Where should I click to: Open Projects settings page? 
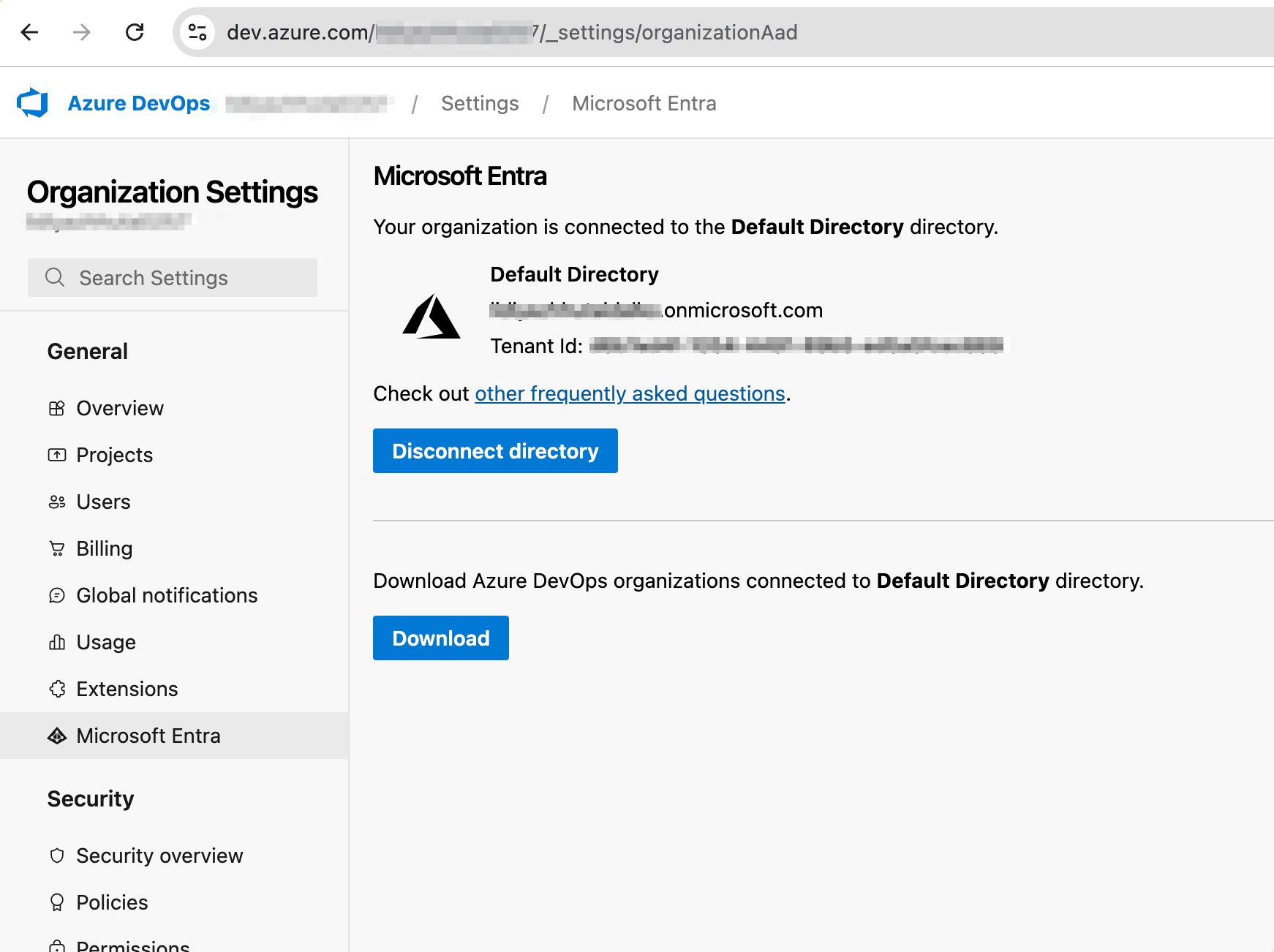click(x=114, y=456)
